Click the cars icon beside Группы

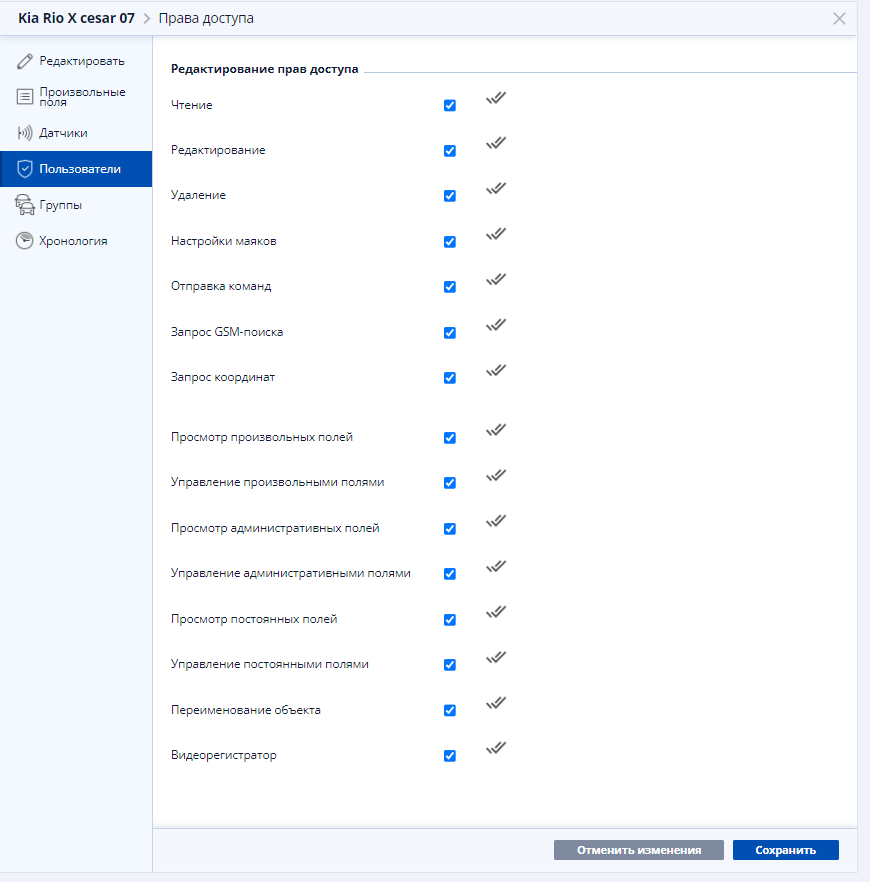(25, 205)
